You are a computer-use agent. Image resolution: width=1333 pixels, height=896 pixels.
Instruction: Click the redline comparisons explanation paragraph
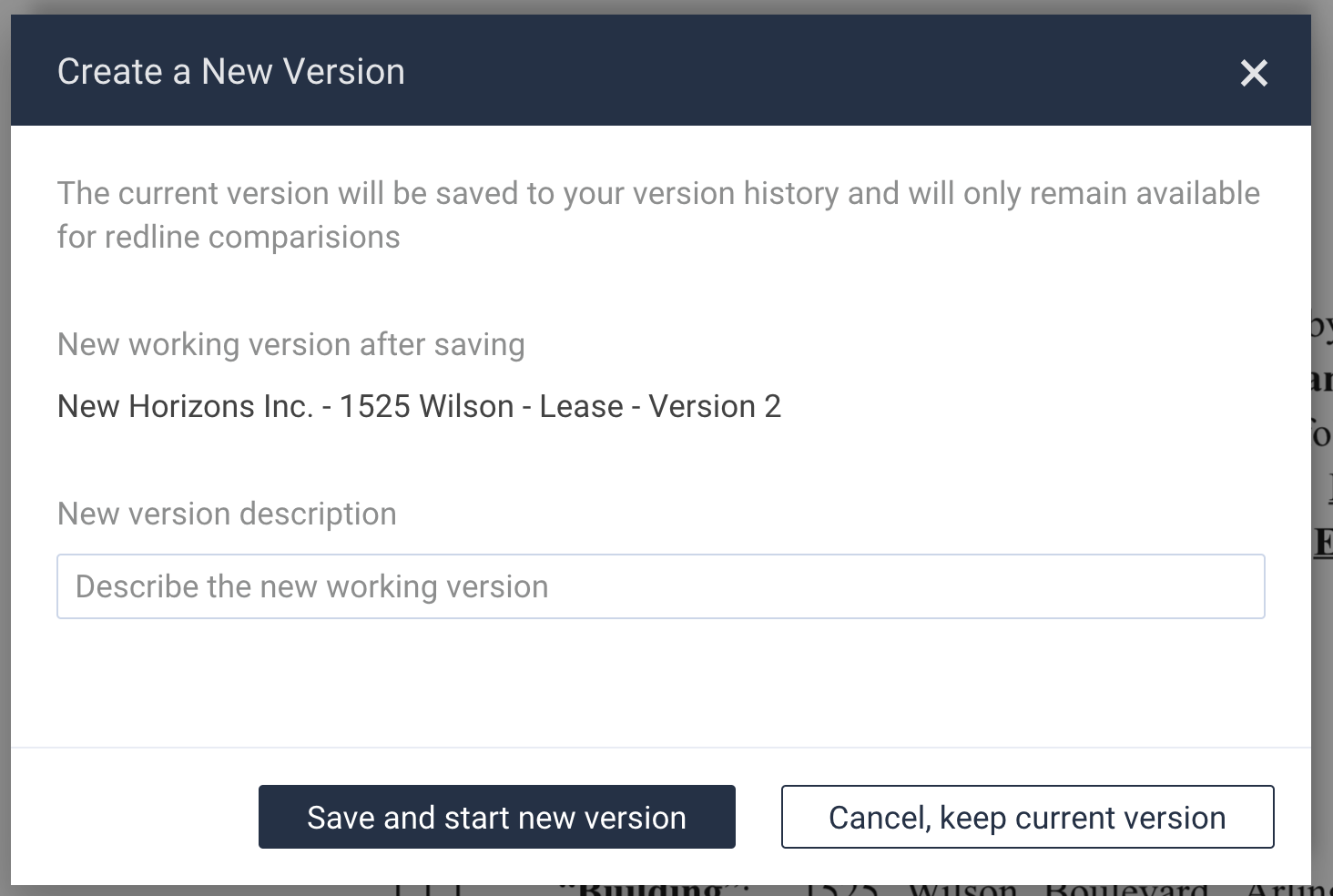[657, 215]
